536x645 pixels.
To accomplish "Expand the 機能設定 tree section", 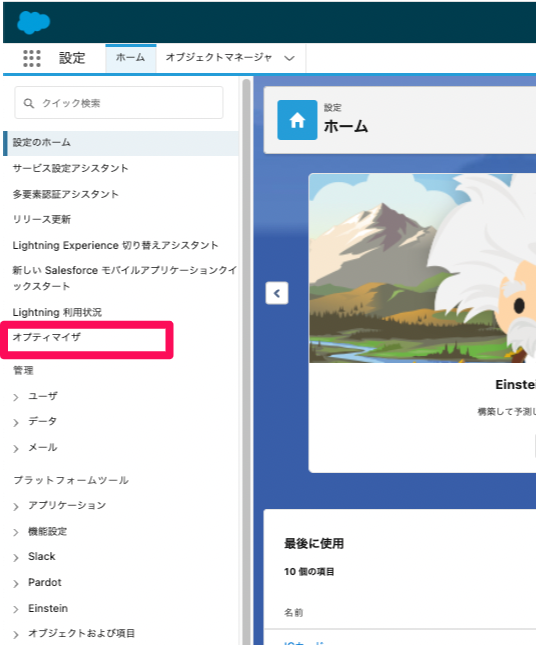I will click(x=16, y=532).
